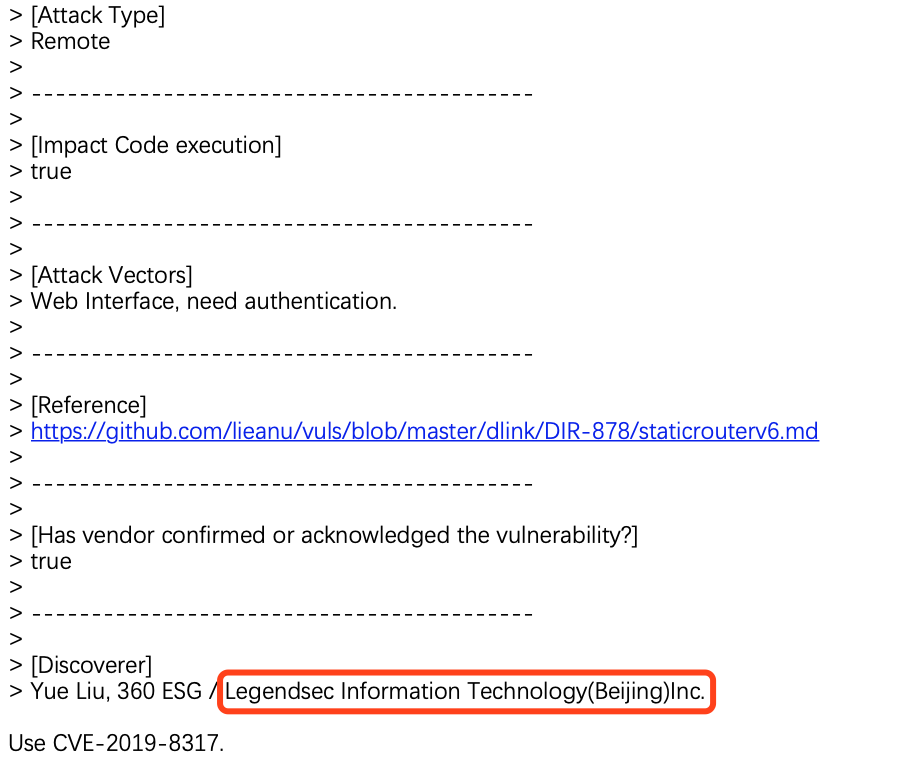Image resolution: width=914 pixels, height=776 pixels.
Task: Click the [Attack Vectors] heading
Action: coord(111,276)
